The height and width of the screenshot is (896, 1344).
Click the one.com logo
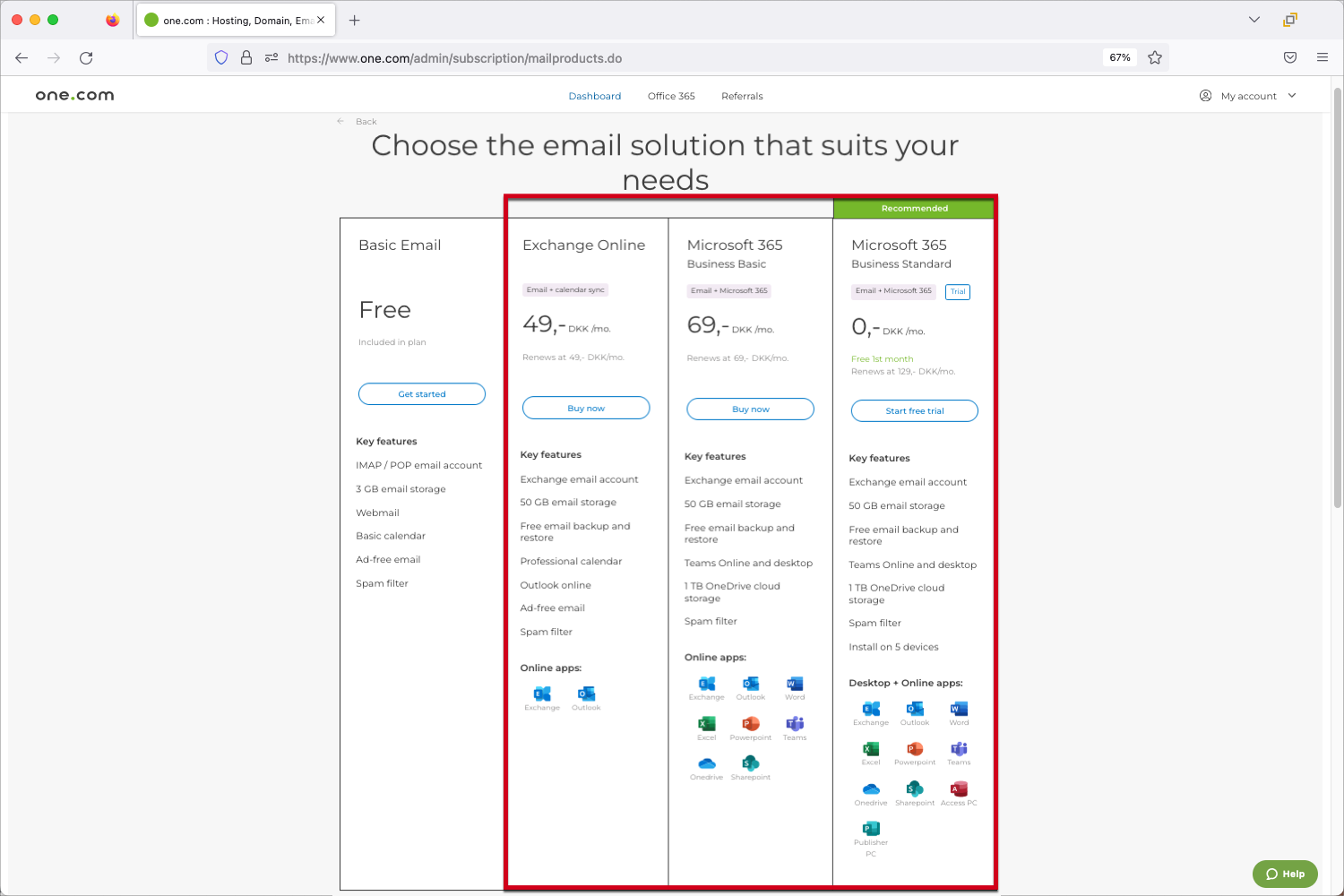75,96
